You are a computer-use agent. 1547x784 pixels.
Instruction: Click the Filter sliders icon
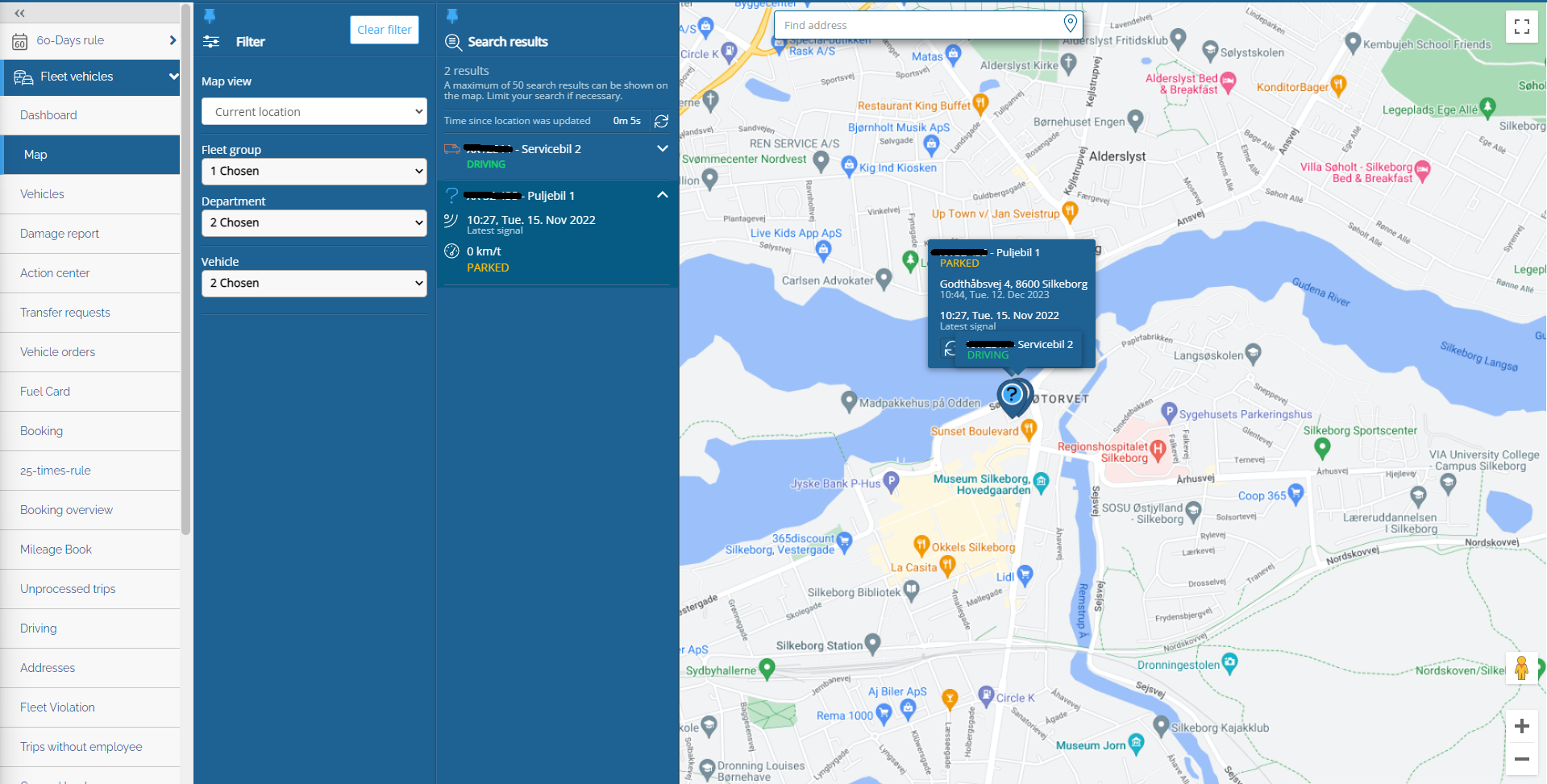point(211,42)
